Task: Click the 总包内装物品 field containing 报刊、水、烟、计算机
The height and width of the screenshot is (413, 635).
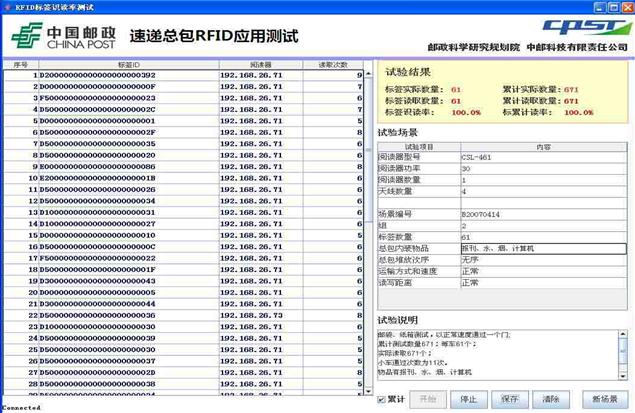Action: coord(543,249)
